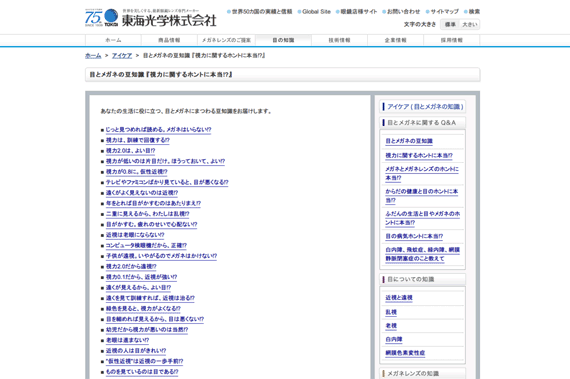The image size is (570, 379).
Task: Open the 目の知識 navigation tab
Action: (x=283, y=40)
